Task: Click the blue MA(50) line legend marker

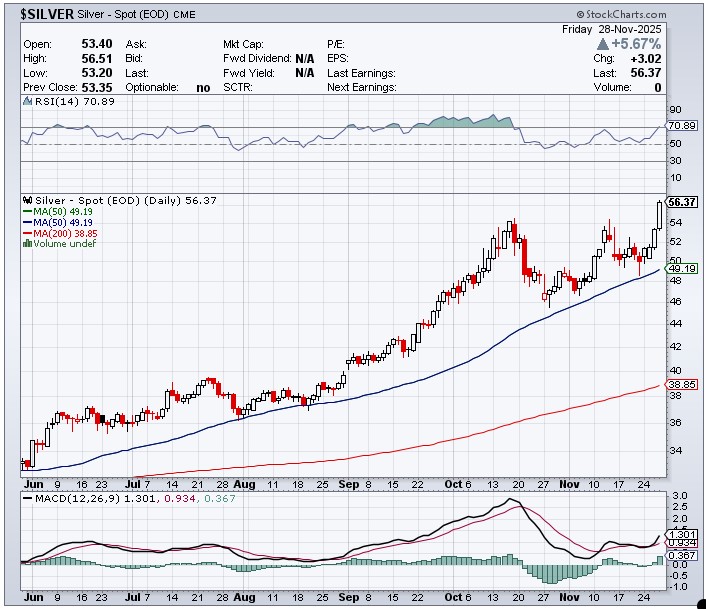Action: click(x=26, y=222)
